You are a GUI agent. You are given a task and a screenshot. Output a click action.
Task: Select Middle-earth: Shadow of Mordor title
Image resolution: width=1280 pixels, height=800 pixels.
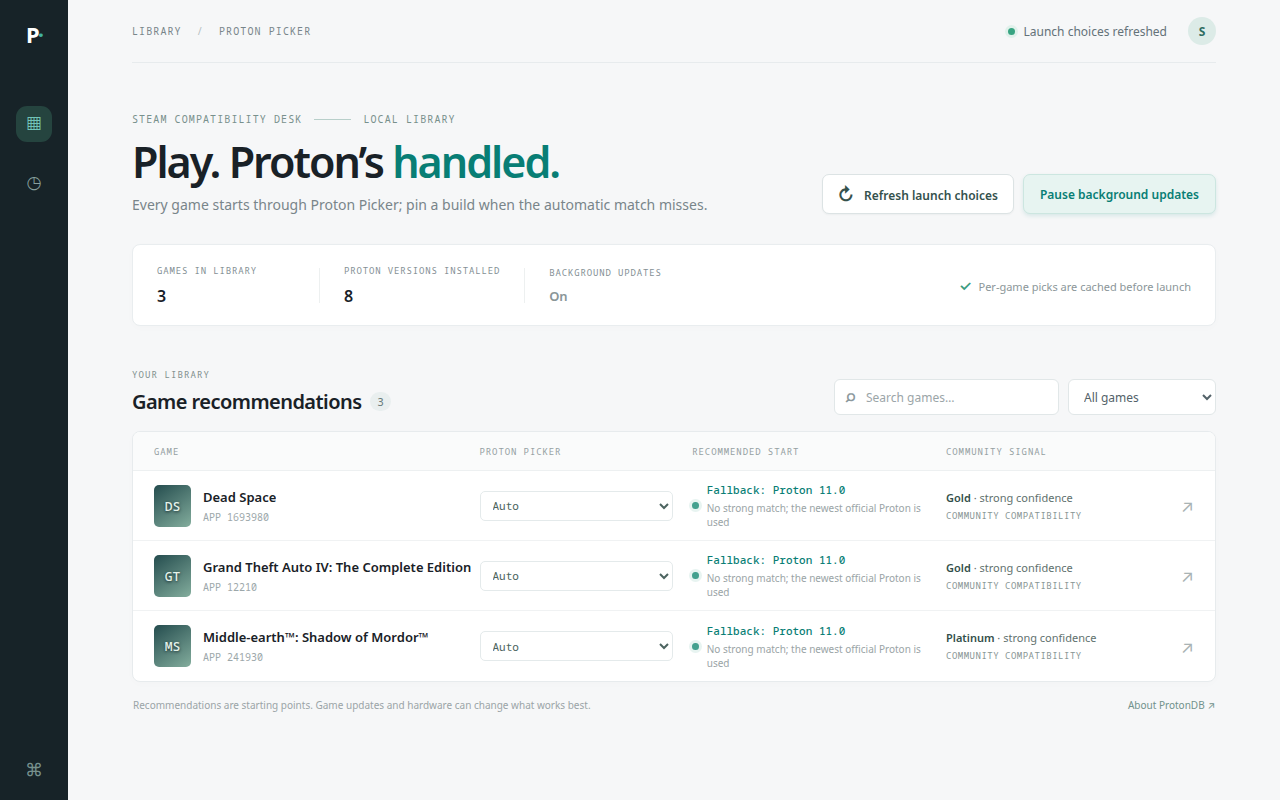click(316, 637)
